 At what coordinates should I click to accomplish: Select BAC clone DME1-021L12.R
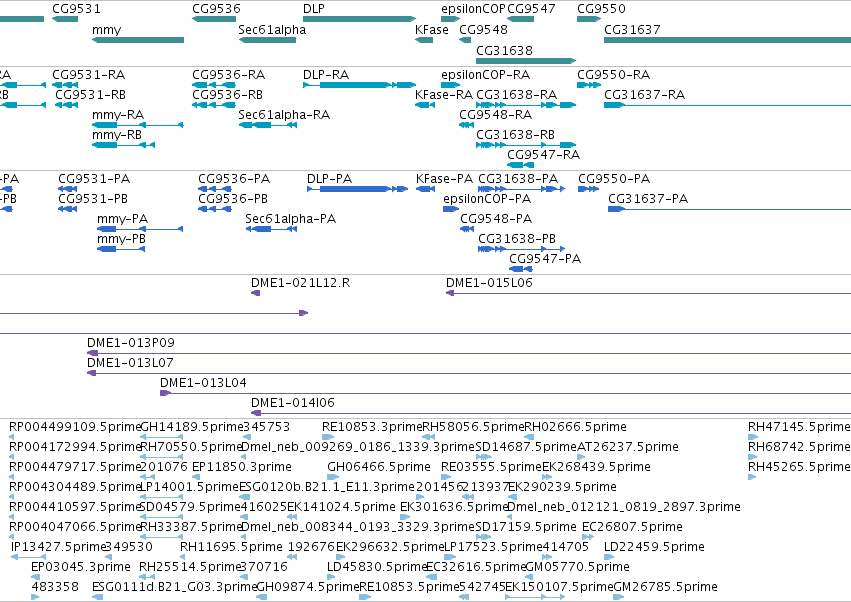pos(300,283)
